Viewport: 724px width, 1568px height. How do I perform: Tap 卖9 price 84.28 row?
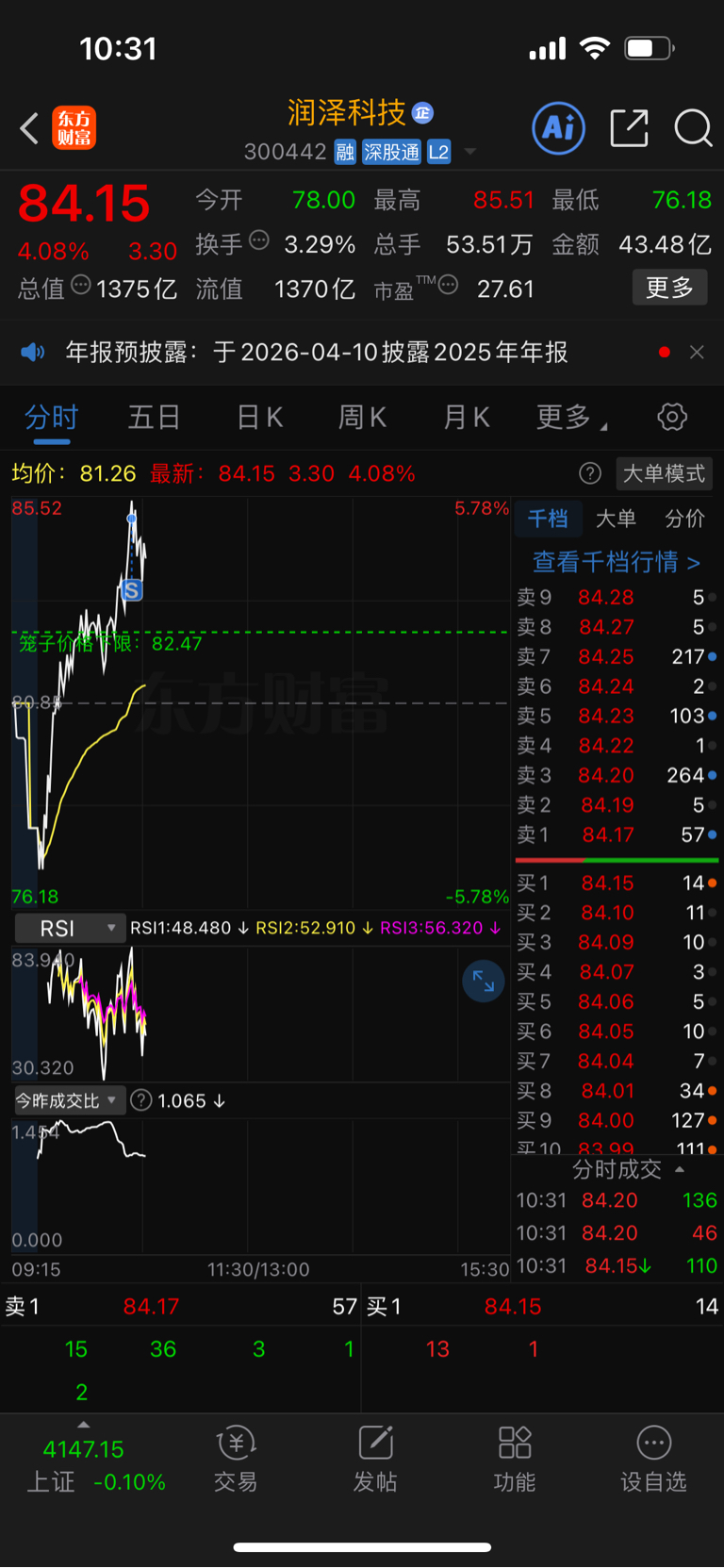click(617, 598)
